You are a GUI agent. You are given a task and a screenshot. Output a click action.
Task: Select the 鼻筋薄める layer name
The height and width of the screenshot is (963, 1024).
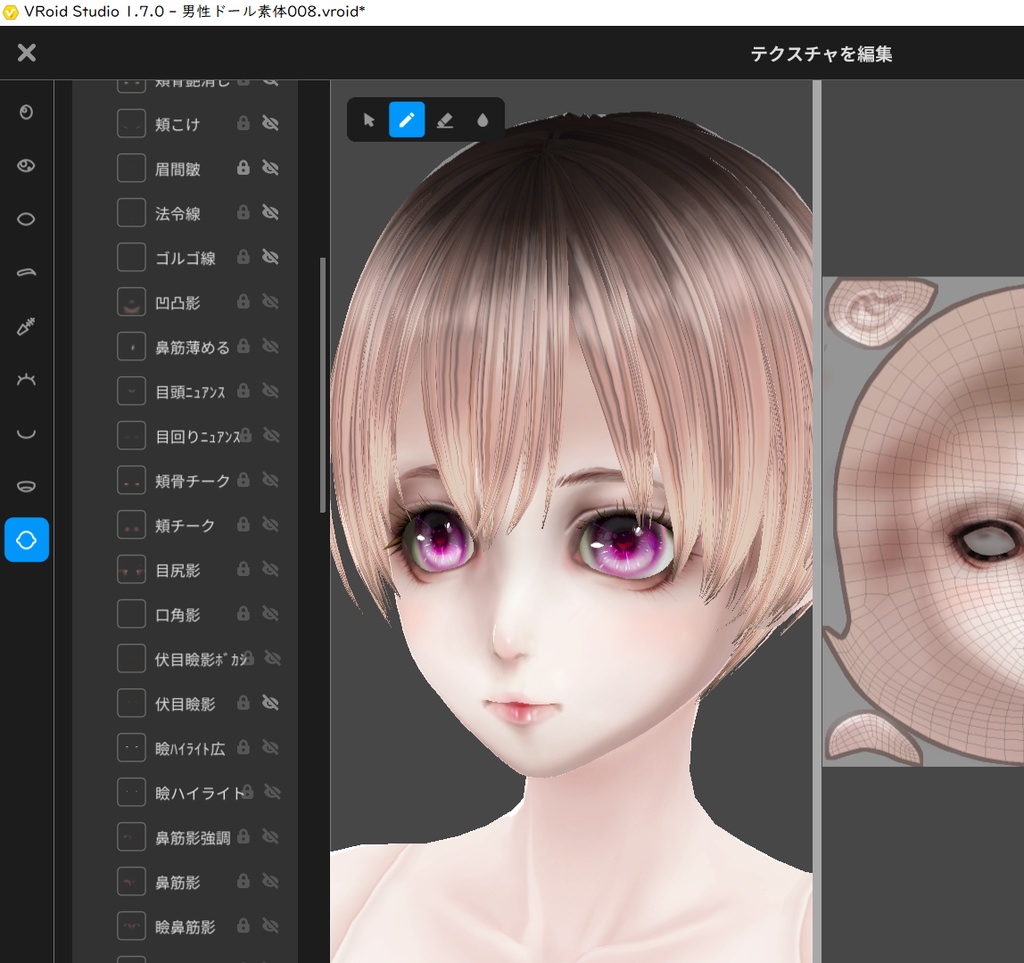[193, 347]
